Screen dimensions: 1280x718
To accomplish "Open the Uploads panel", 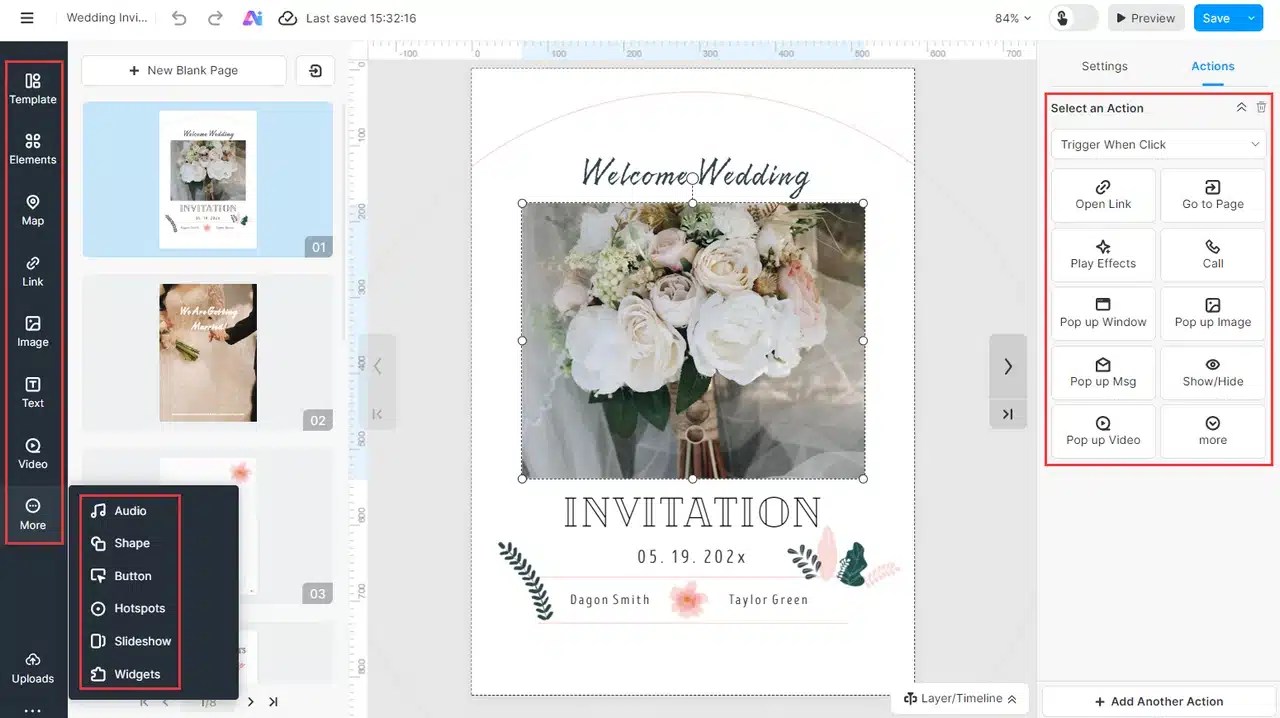I will [33, 668].
